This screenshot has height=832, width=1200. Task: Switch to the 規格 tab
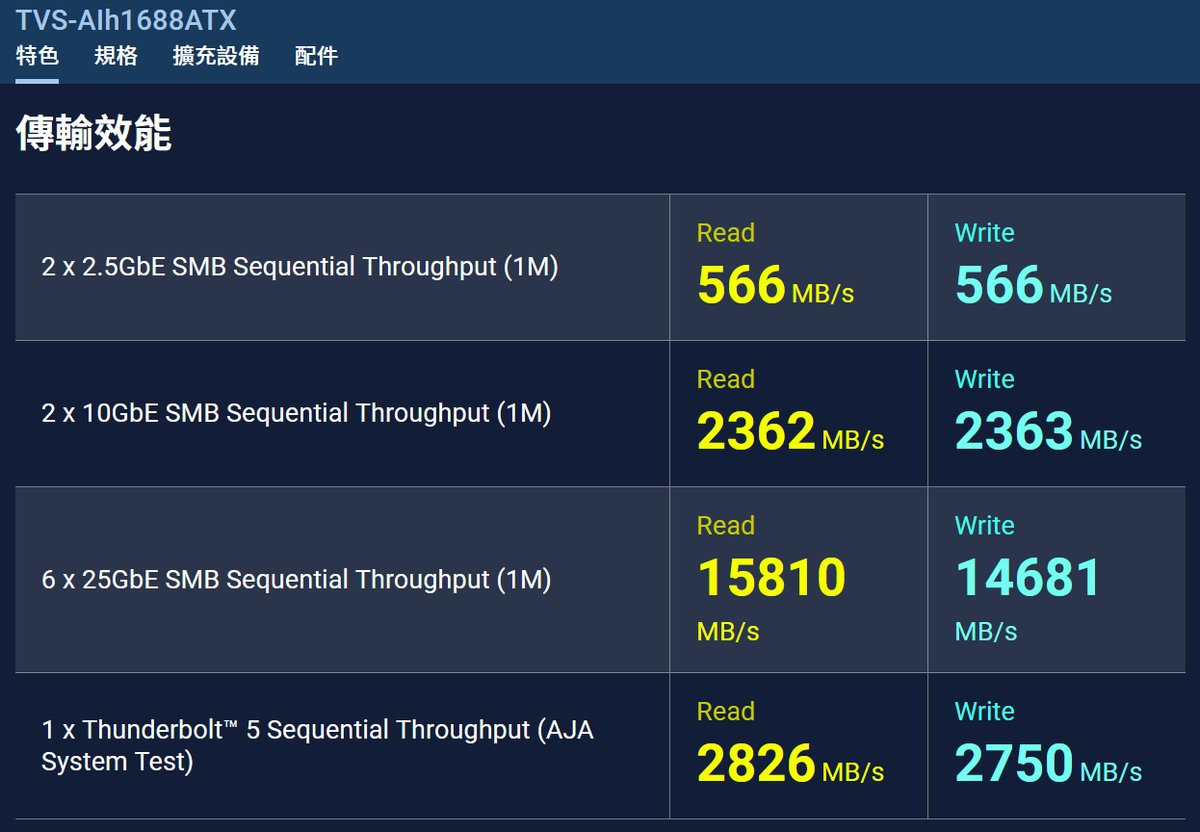(x=116, y=56)
